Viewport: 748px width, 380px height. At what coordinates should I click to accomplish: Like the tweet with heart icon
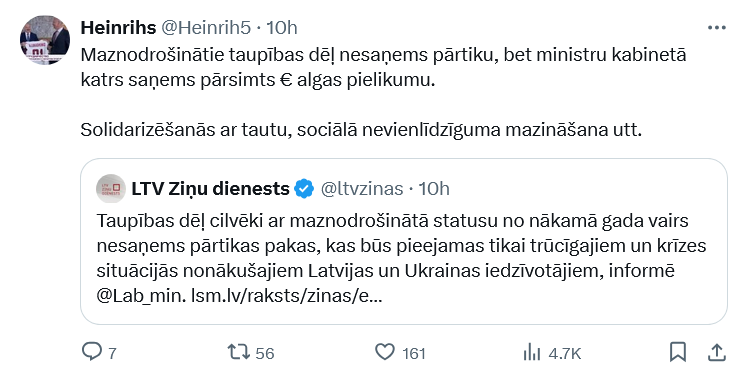tap(384, 352)
